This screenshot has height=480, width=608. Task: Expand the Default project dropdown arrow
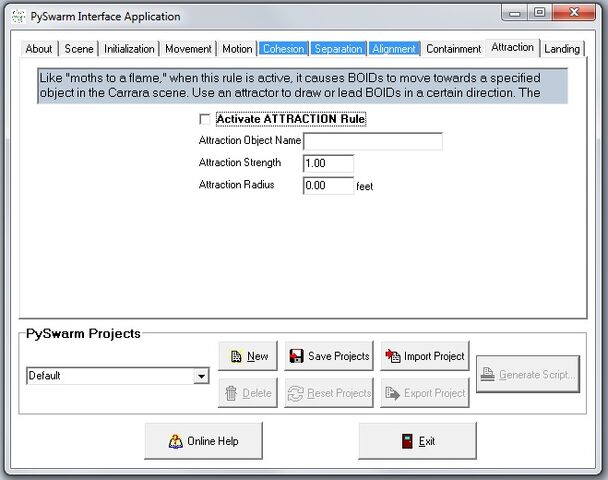coord(201,376)
